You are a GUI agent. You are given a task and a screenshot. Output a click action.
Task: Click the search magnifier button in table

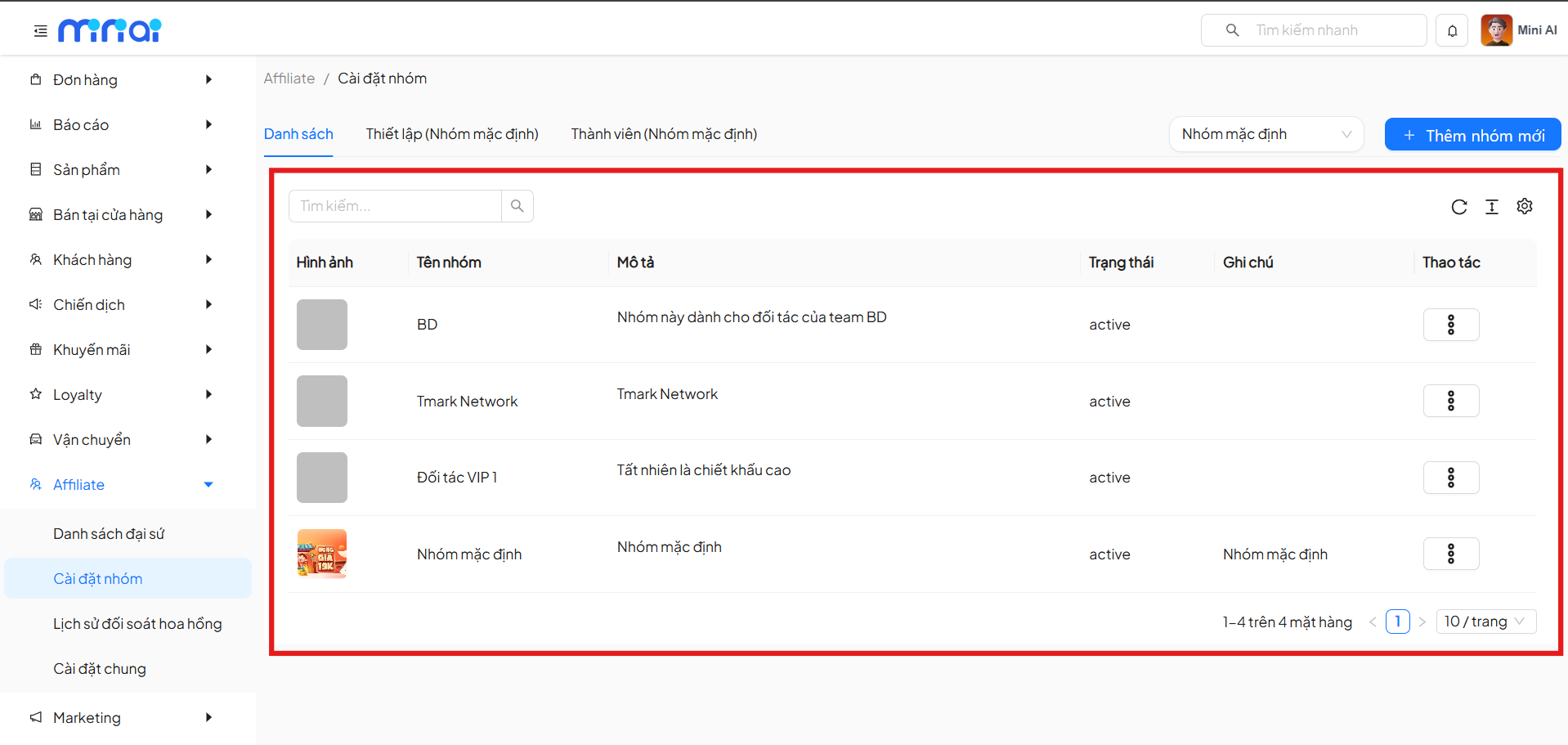[x=517, y=206]
